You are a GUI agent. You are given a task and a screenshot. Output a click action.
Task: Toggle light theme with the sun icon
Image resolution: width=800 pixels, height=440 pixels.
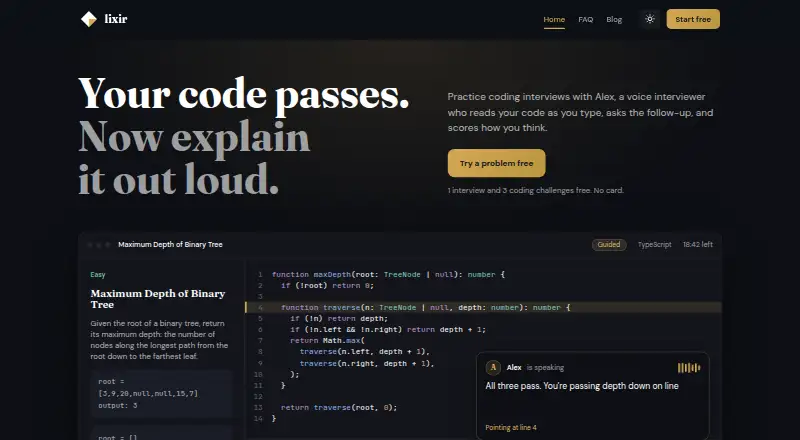click(649, 19)
